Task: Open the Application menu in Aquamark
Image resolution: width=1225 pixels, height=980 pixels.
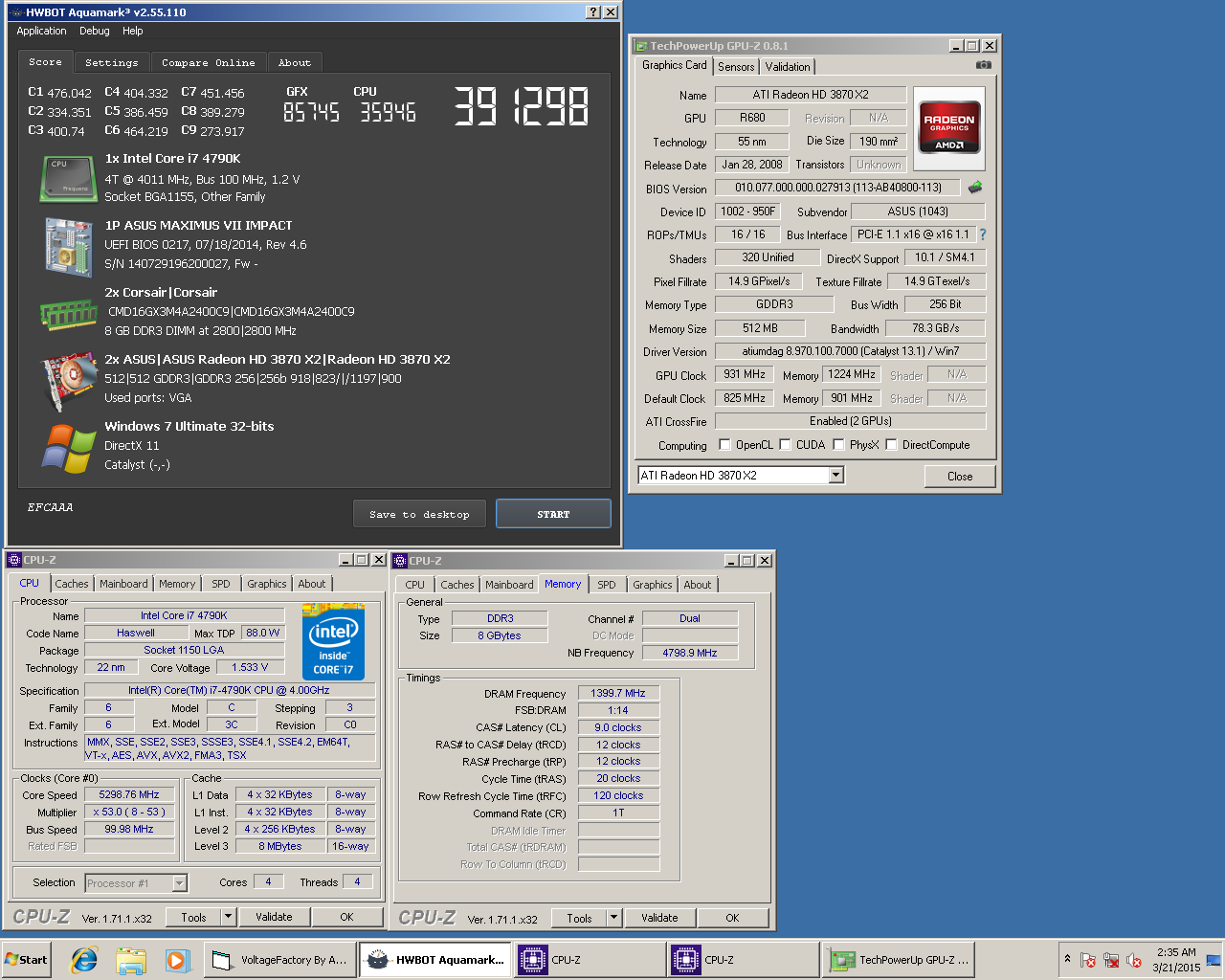Action: pyautogui.click(x=41, y=31)
